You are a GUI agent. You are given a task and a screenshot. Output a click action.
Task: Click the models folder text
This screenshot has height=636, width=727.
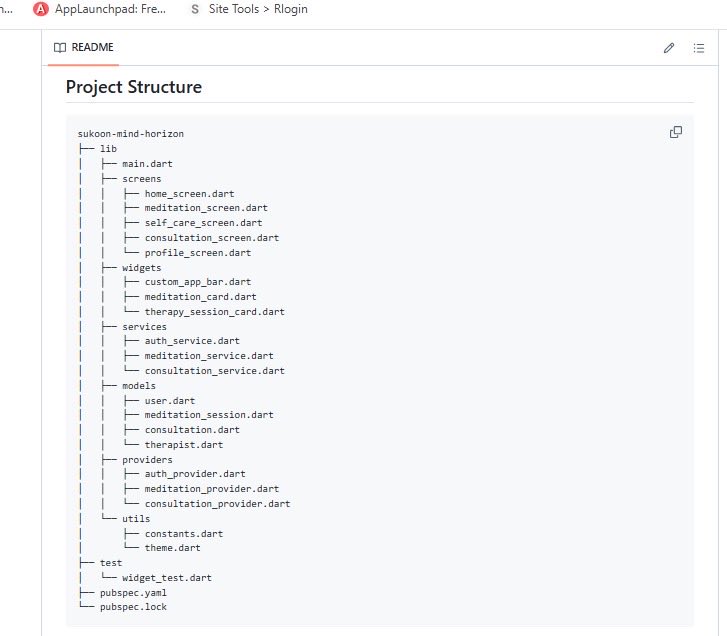(x=139, y=386)
